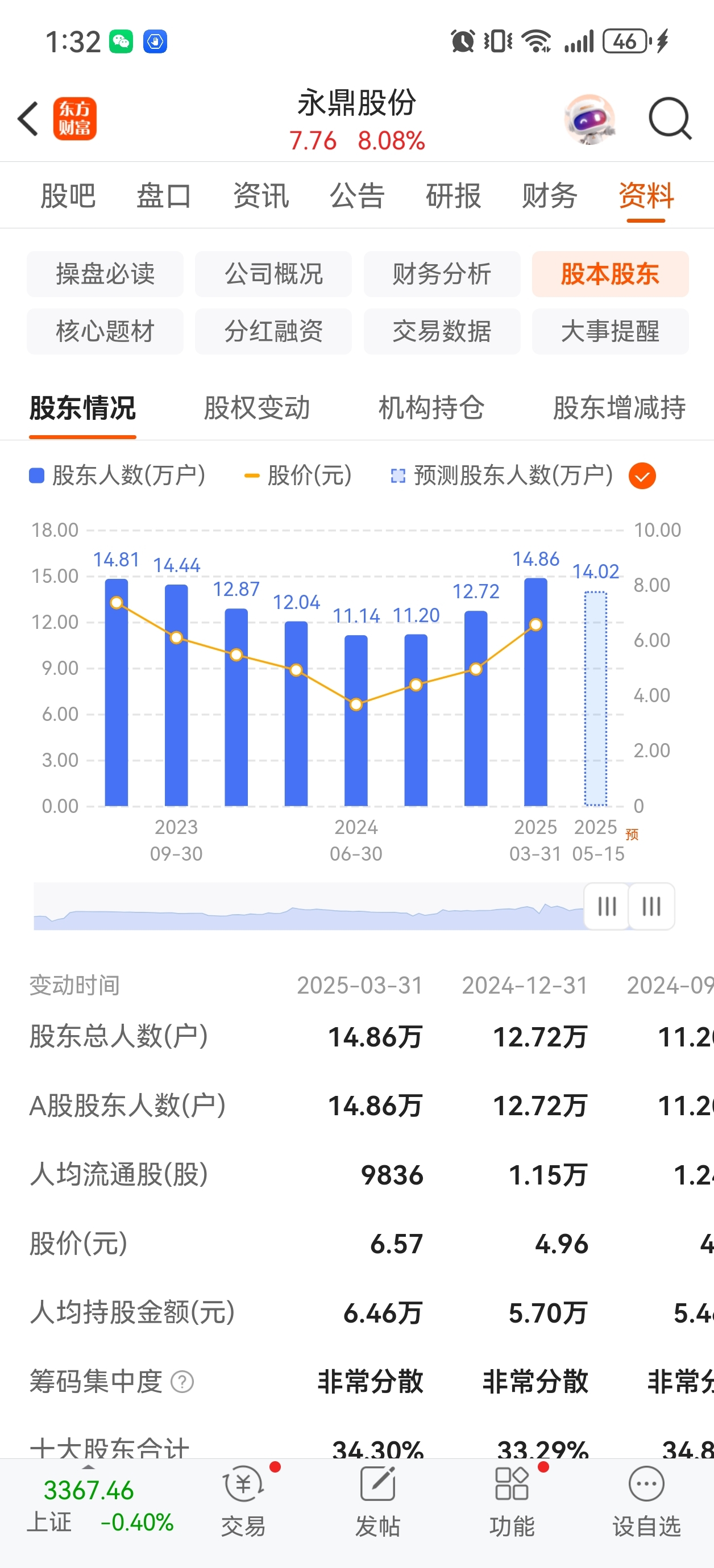Image resolution: width=714 pixels, height=1568 pixels.
Task: Tap the 4.96 股价 value
Action: click(x=562, y=1244)
